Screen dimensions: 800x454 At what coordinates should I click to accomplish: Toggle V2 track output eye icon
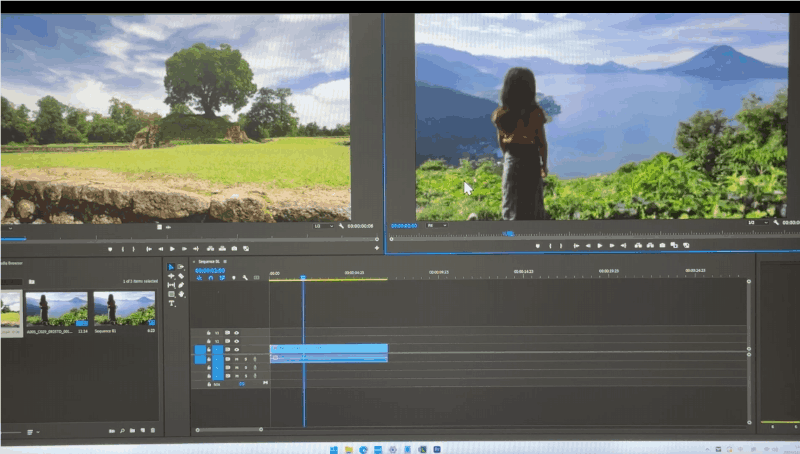click(x=236, y=341)
